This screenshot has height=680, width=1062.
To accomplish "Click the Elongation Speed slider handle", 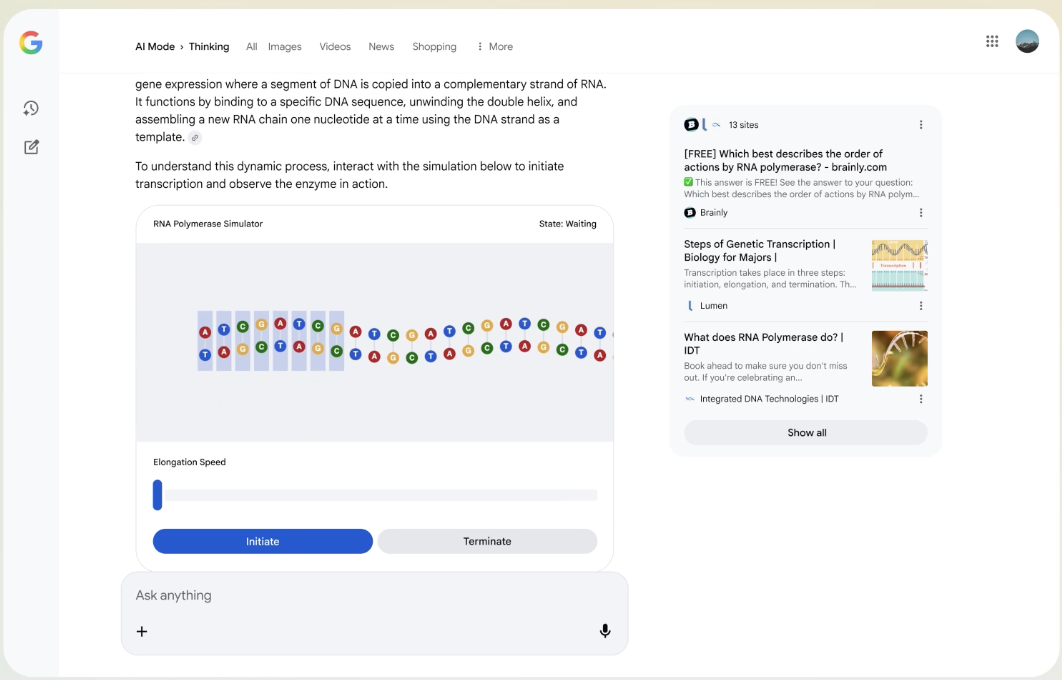I will pos(158,495).
